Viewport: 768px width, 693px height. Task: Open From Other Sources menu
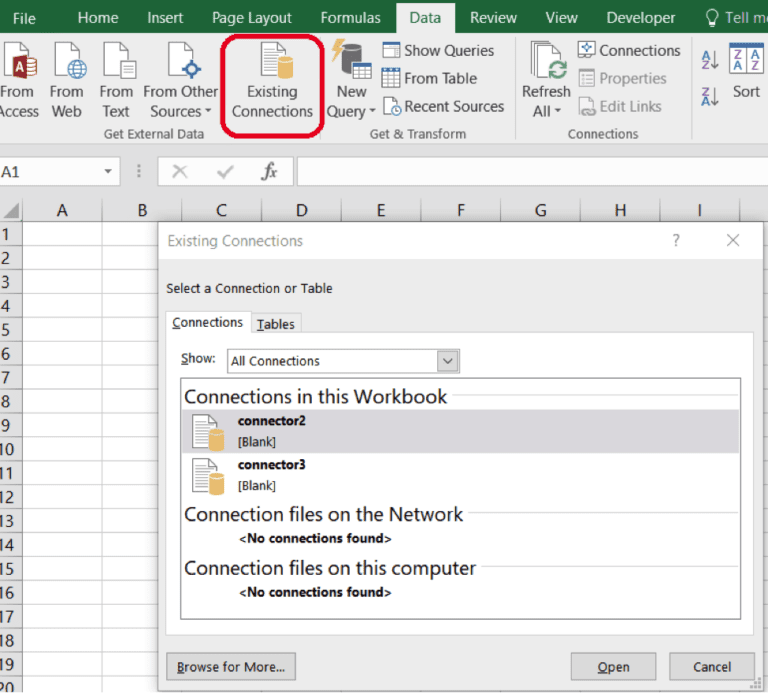point(180,81)
